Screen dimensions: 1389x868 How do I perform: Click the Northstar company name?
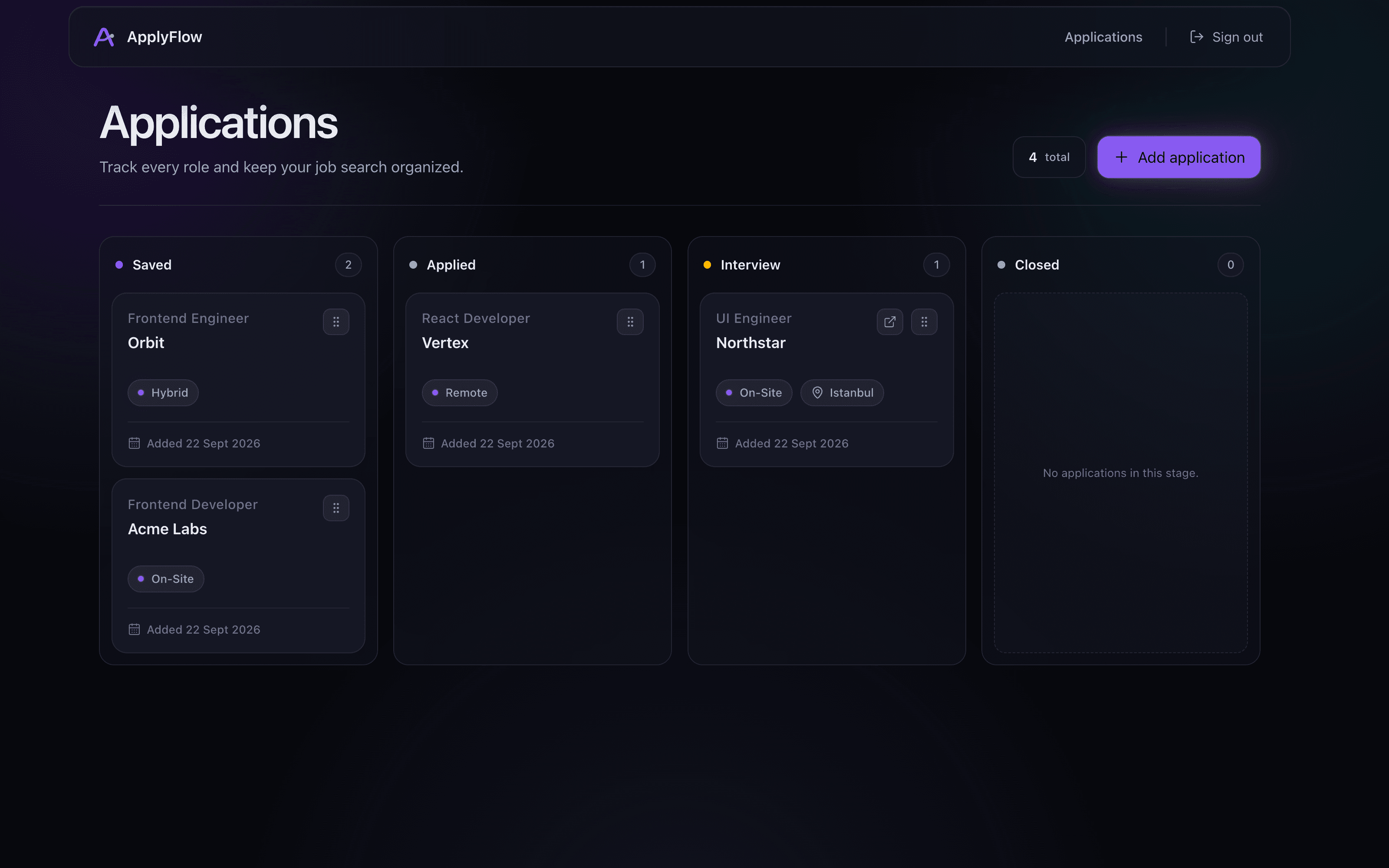pyautogui.click(x=751, y=343)
